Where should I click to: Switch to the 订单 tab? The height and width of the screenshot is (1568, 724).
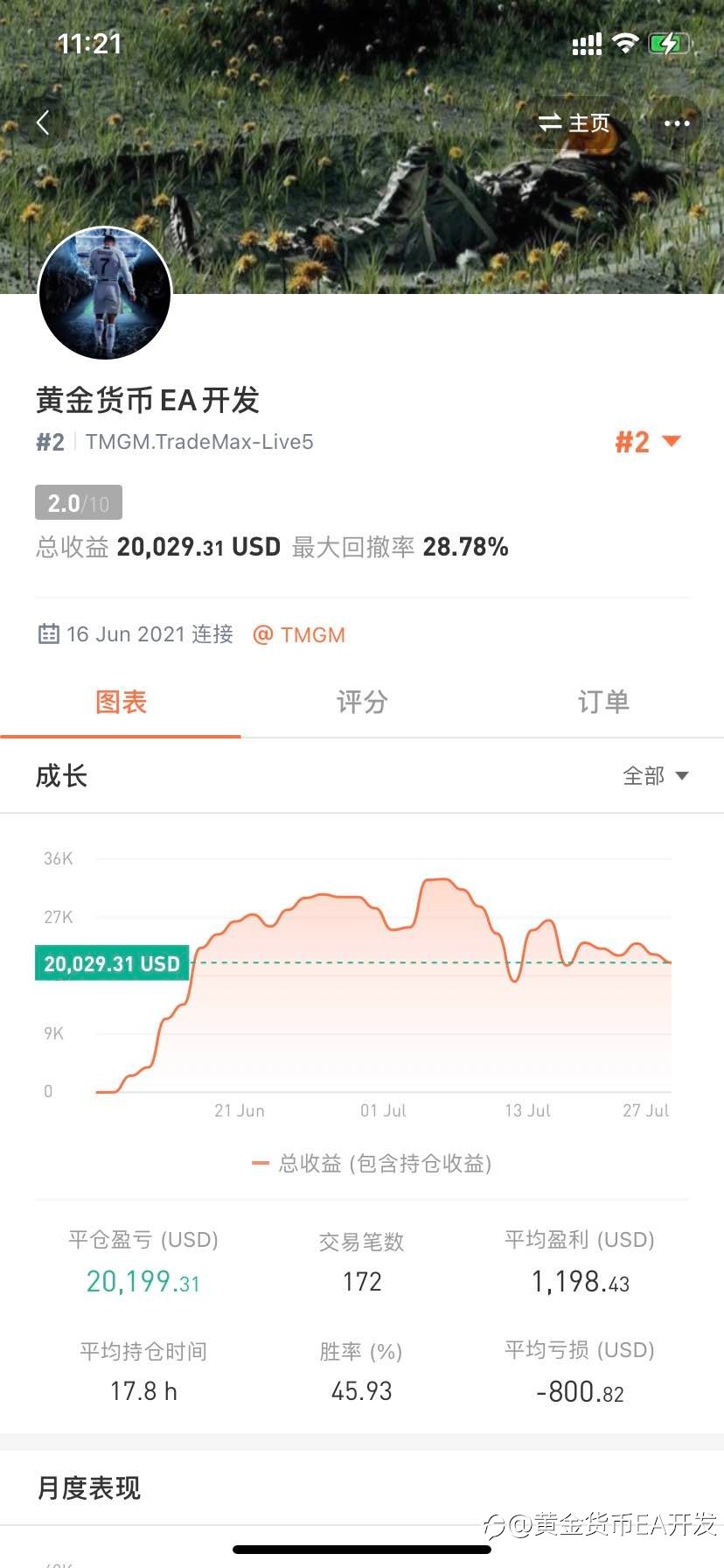[603, 702]
